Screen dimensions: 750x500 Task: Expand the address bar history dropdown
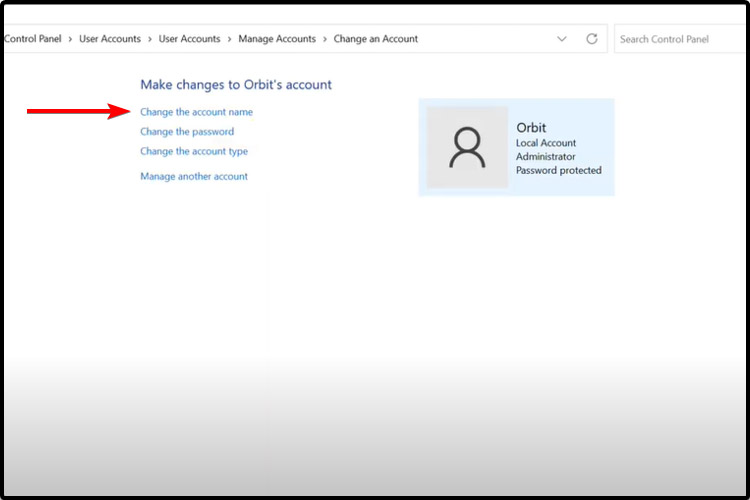click(x=561, y=39)
